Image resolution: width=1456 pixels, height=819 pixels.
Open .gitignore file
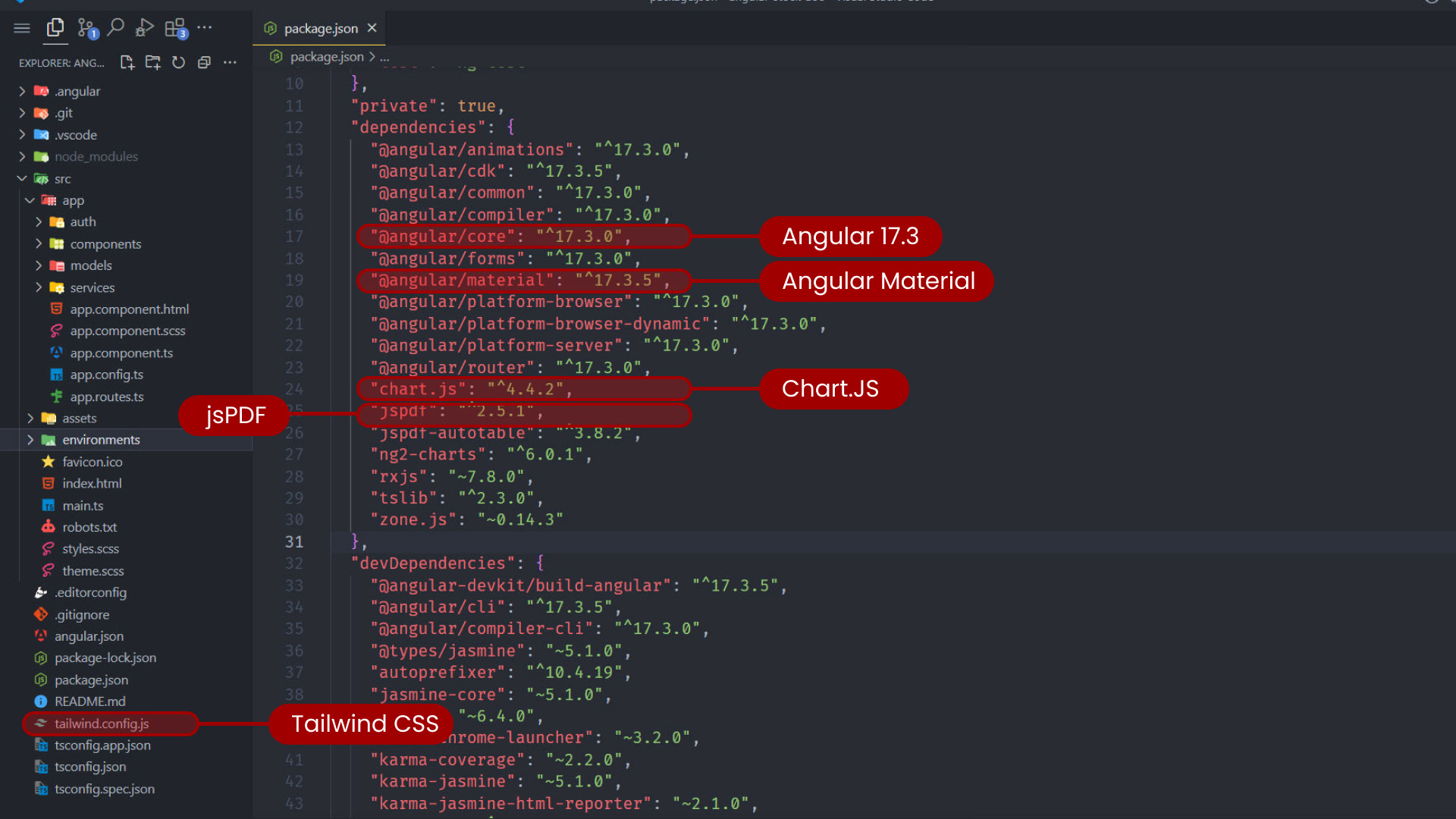[82, 615]
